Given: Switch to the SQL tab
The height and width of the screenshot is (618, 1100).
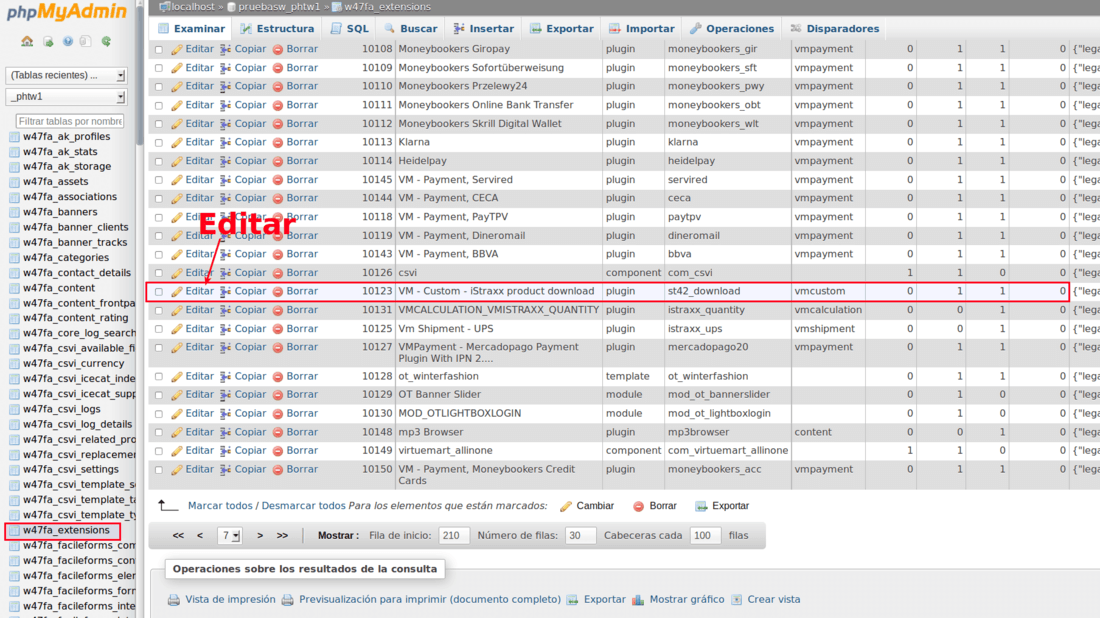Looking at the screenshot, I should pos(349,29).
